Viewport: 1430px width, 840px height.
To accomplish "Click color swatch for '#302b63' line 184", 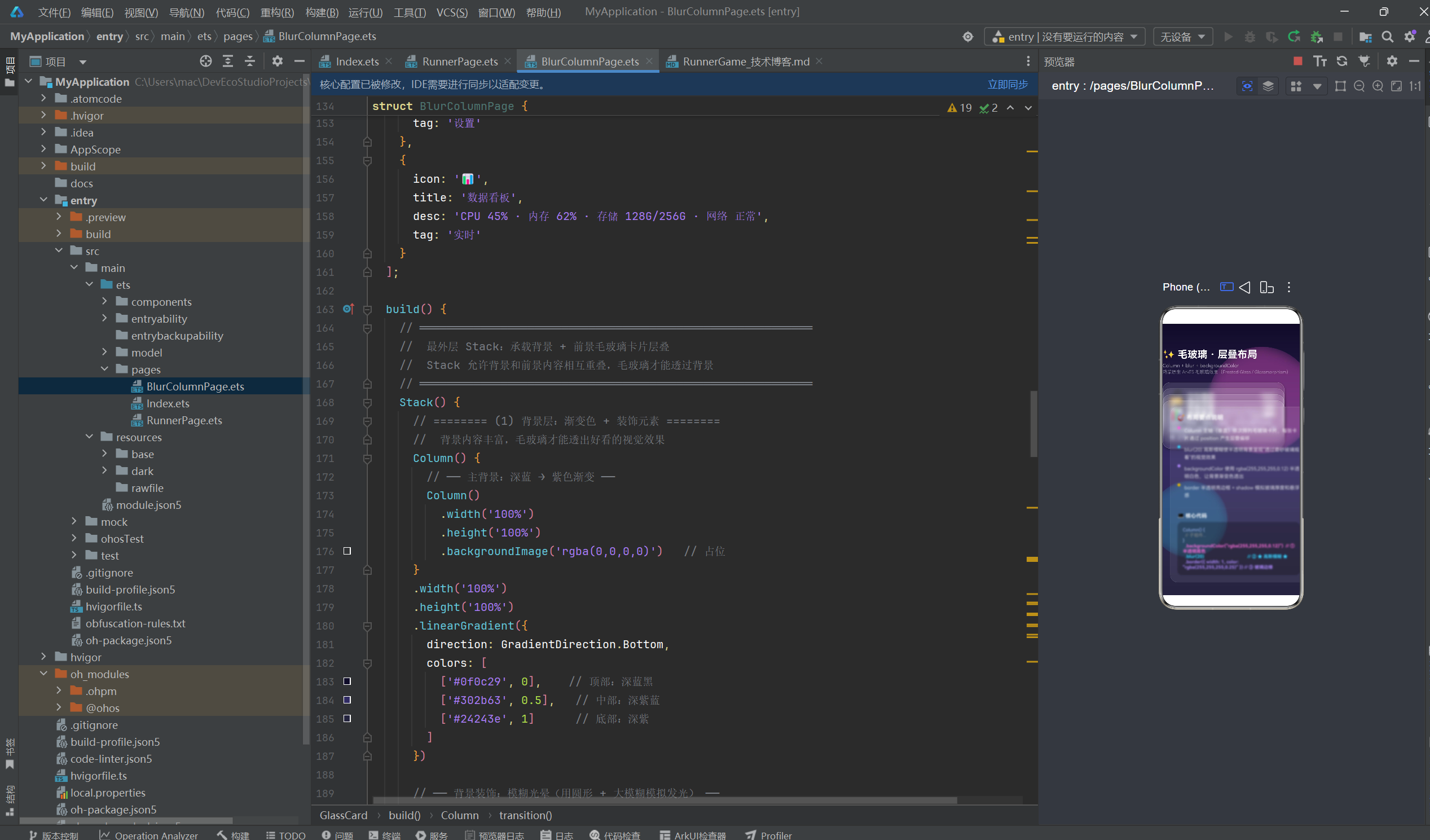I will [x=347, y=700].
